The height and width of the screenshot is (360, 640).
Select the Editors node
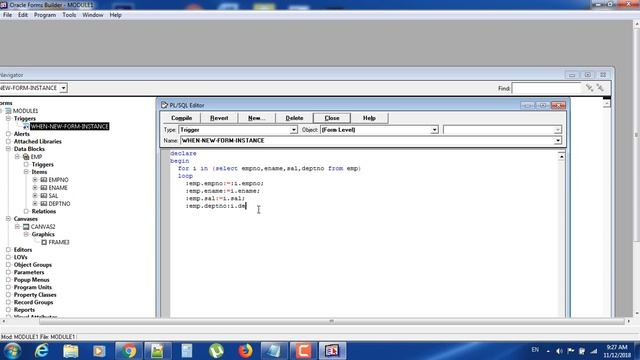[23, 250]
